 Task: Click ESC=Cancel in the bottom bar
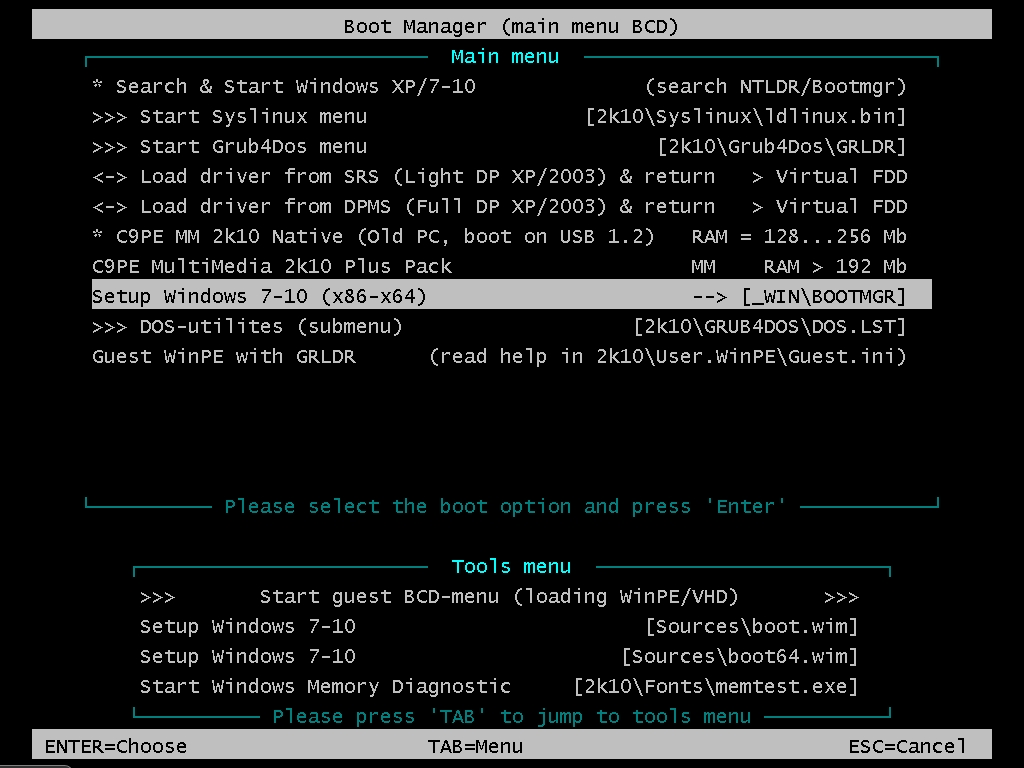tap(907, 746)
